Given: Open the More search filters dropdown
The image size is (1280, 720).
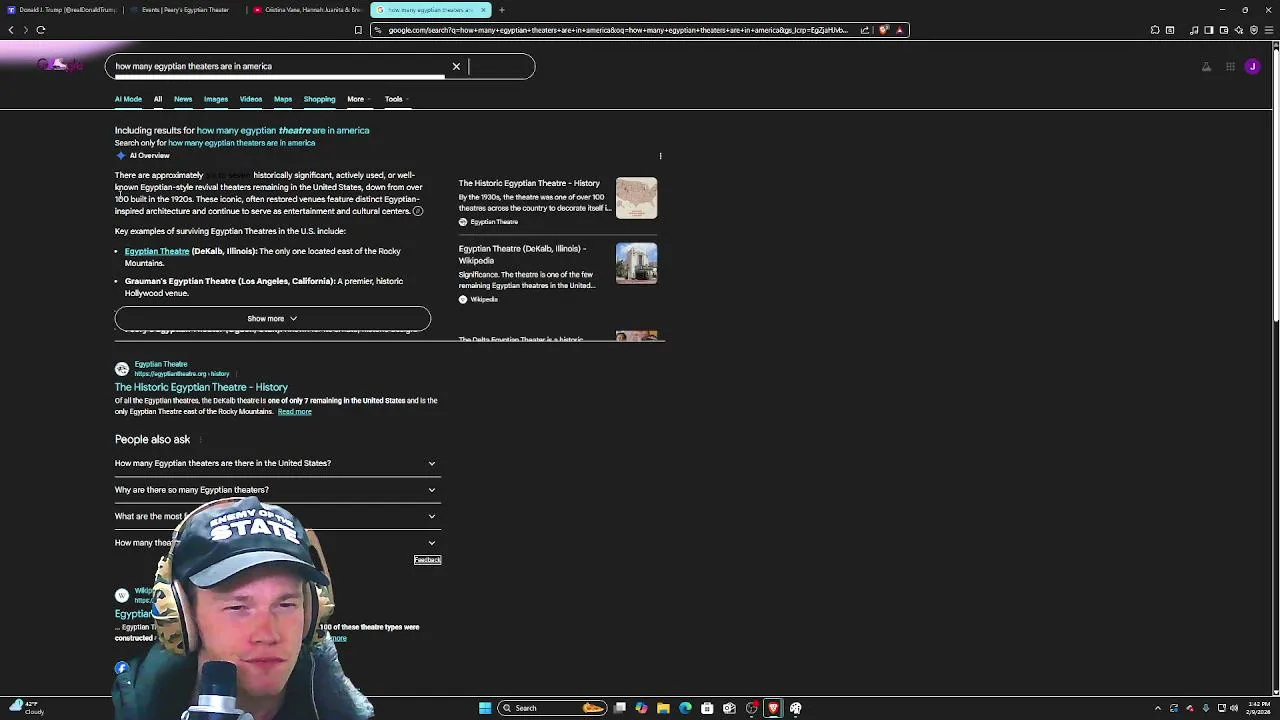Looking at the screenshot, I should [x=358, y=99].
